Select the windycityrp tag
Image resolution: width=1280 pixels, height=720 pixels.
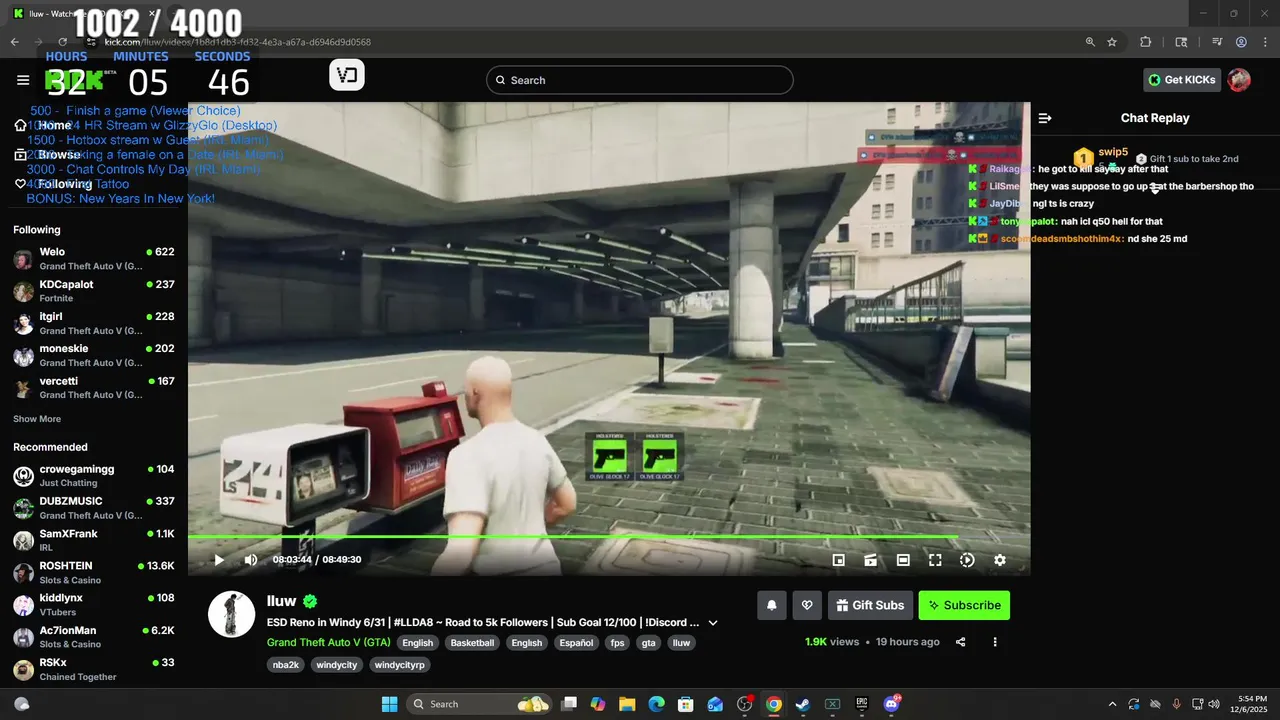click(x=399, y=665)
